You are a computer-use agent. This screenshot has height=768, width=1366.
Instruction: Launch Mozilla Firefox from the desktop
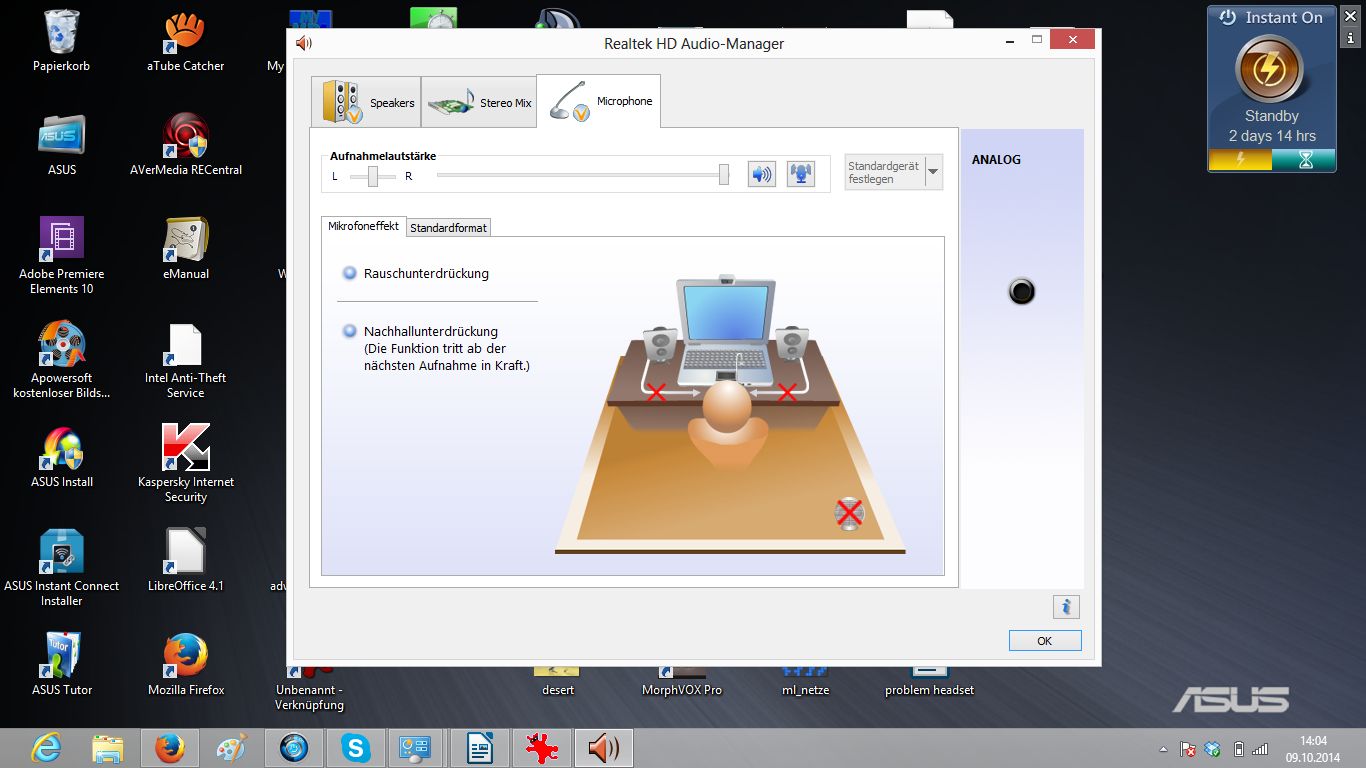pos(186,666)
